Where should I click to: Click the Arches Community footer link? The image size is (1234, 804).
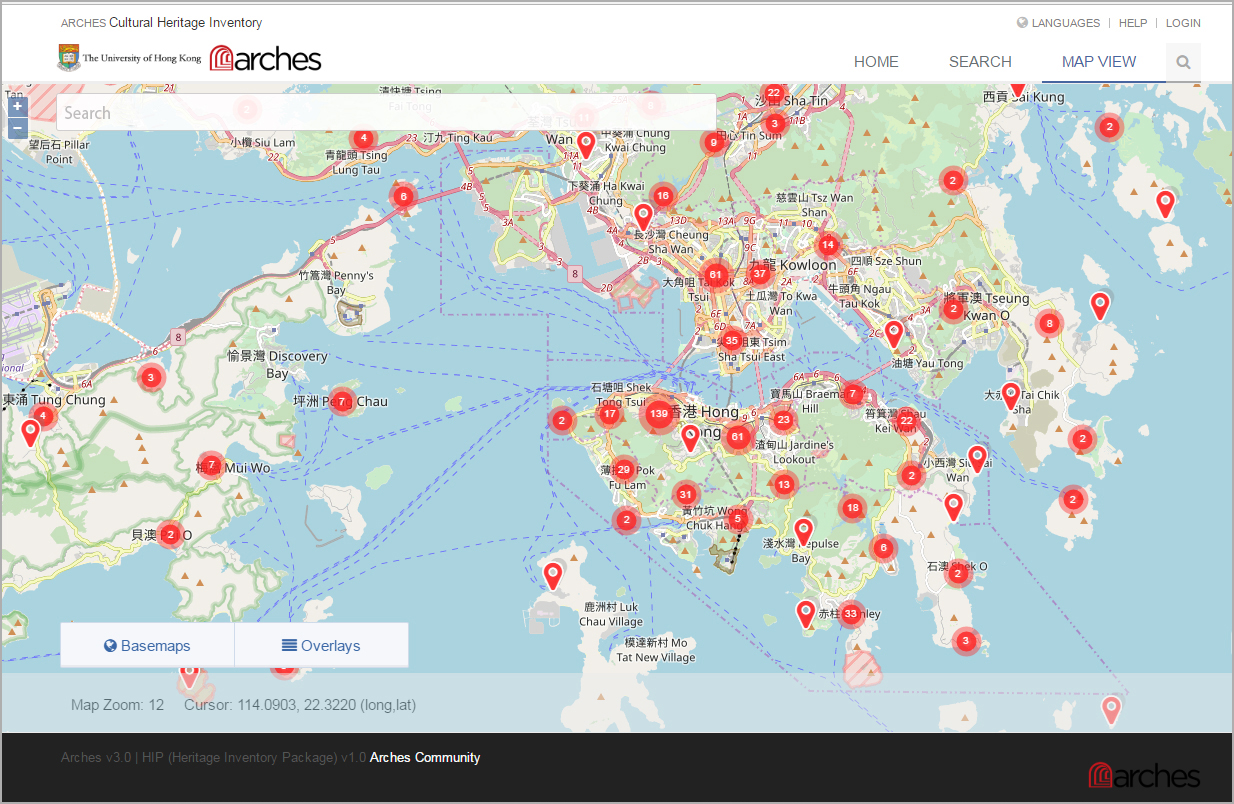(x=425, y=758)
